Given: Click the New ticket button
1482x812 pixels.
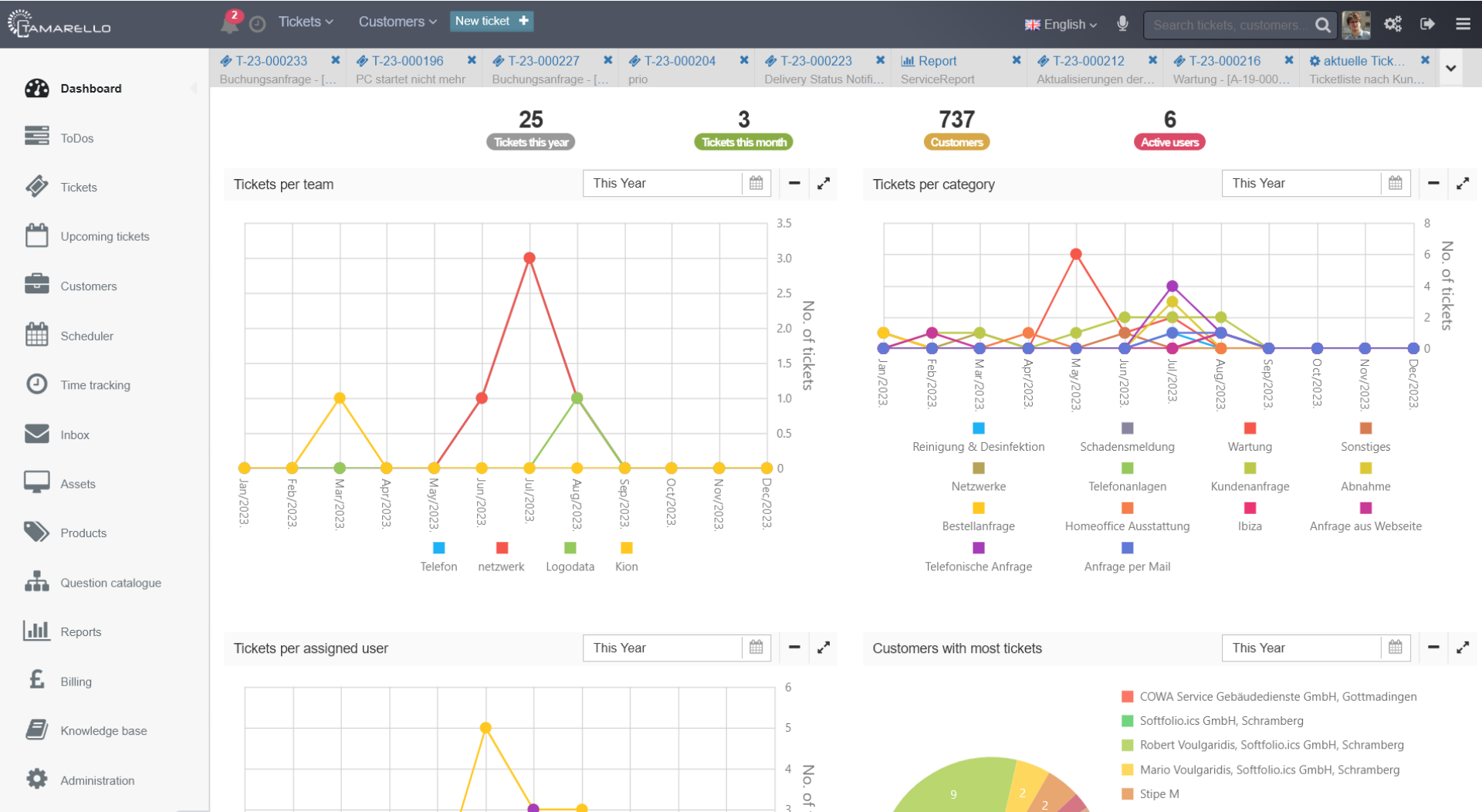Looking at the screenshot, I should 492,21.
